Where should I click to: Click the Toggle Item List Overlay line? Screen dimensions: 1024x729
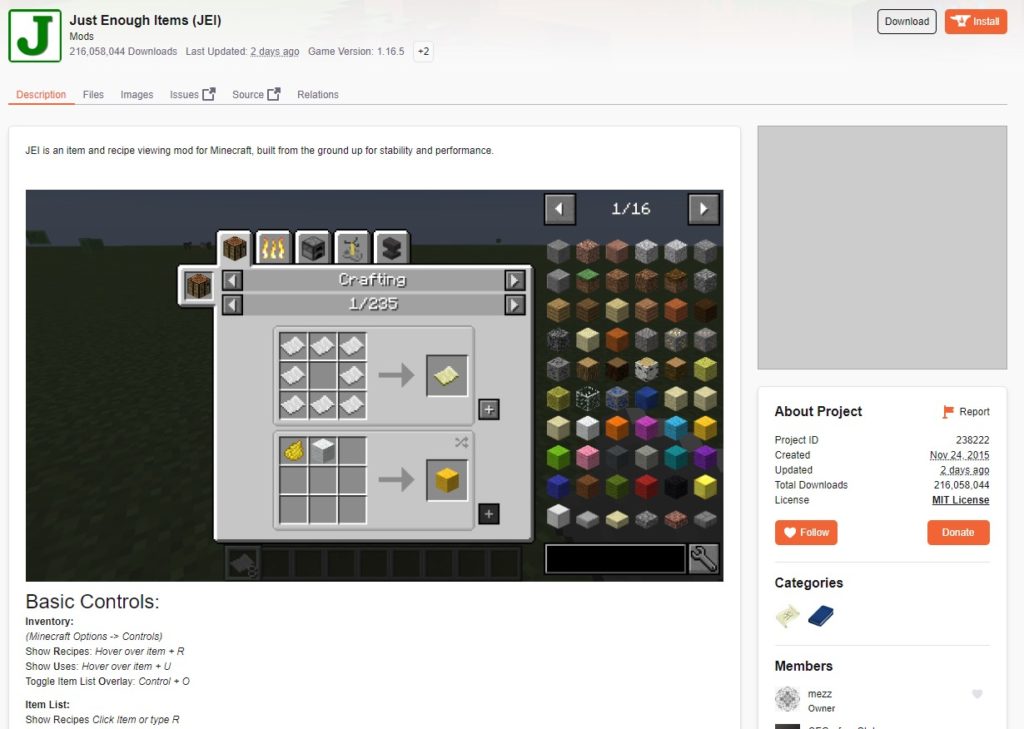(x=108, y=681)
